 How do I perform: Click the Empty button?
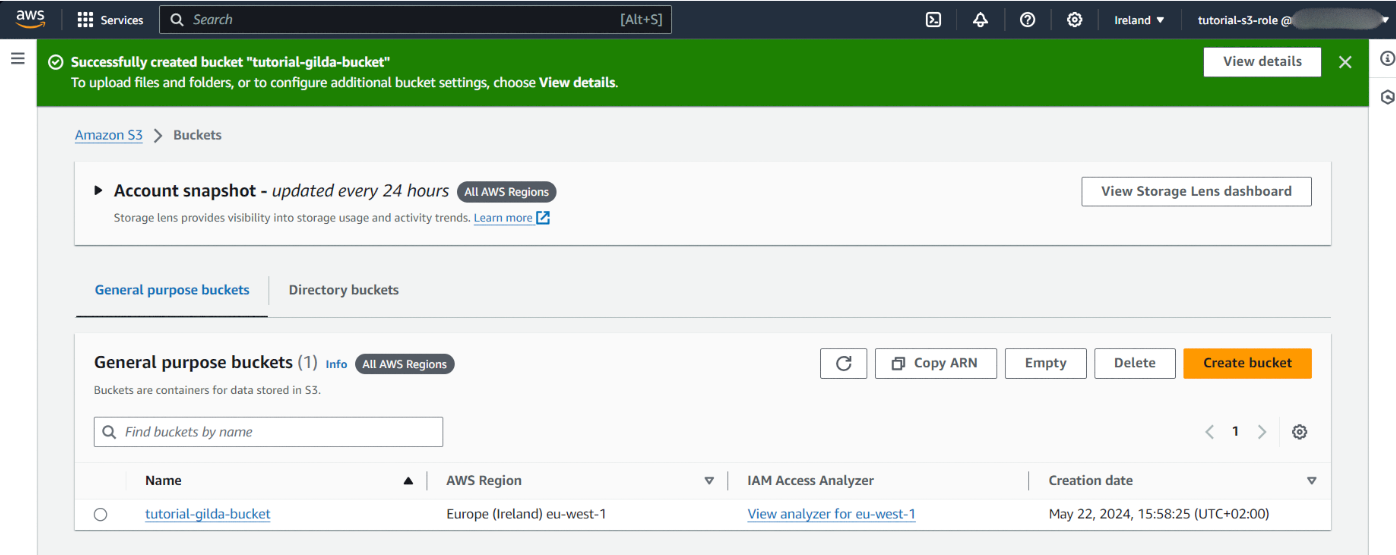[1046, 363]
